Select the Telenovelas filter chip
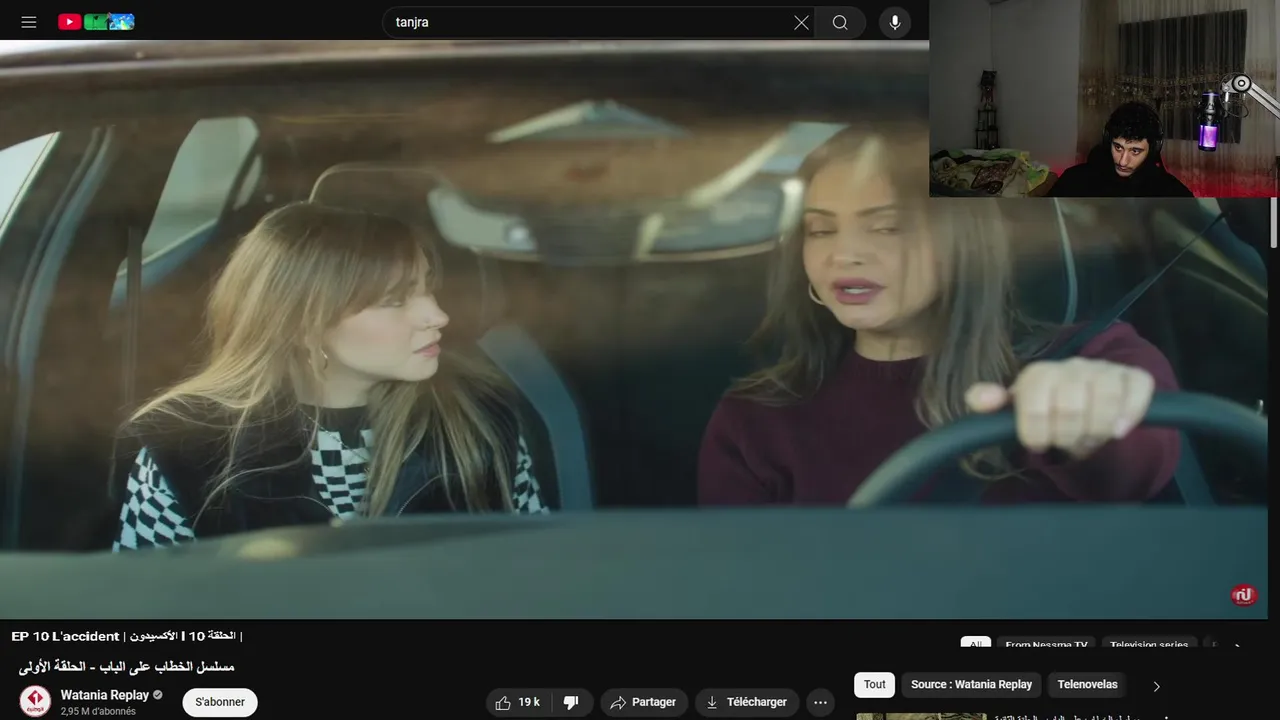 (1087, 685)
